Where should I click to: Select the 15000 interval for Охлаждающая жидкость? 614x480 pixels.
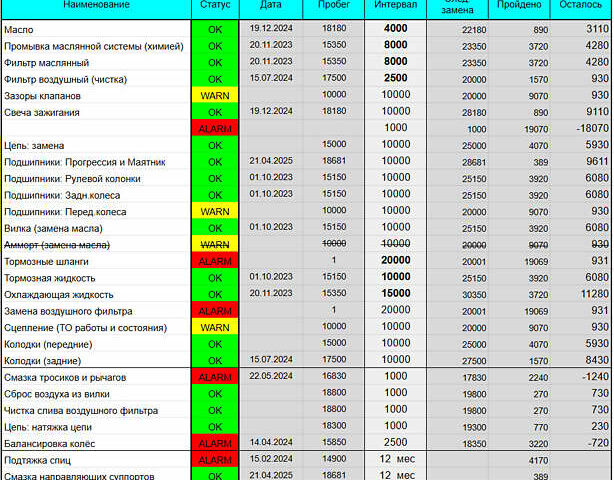click(x=395, y=293)
